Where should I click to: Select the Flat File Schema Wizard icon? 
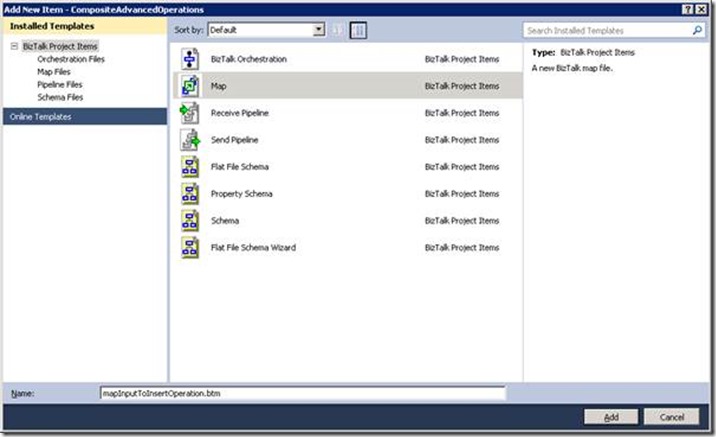click(190, 247)
